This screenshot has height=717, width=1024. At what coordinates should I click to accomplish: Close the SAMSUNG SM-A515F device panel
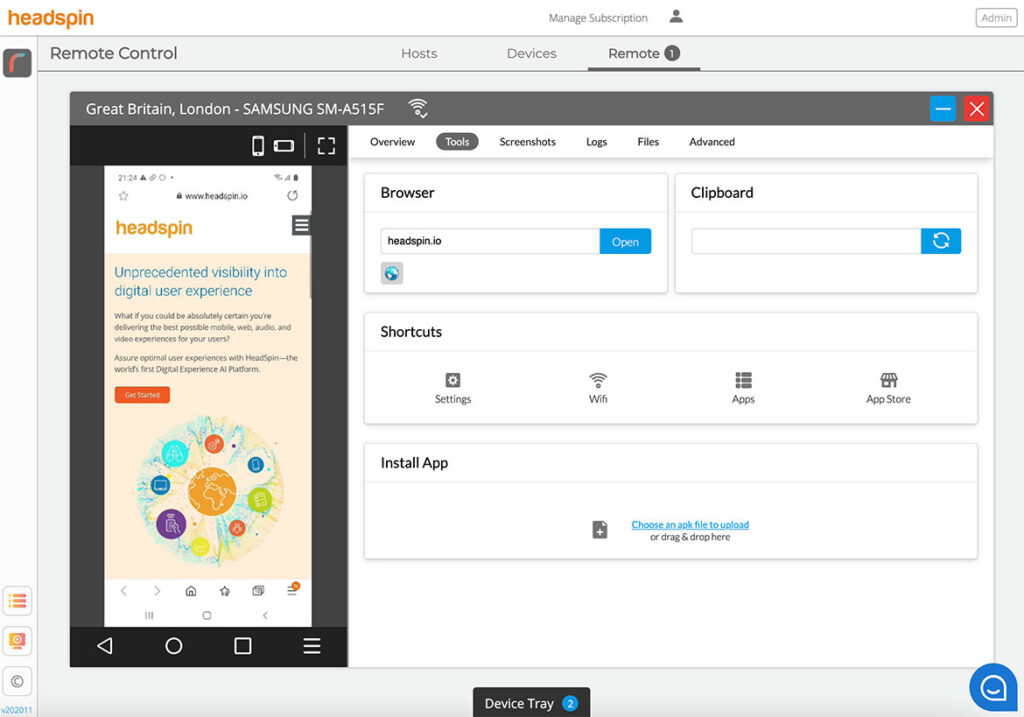point(976,108)
